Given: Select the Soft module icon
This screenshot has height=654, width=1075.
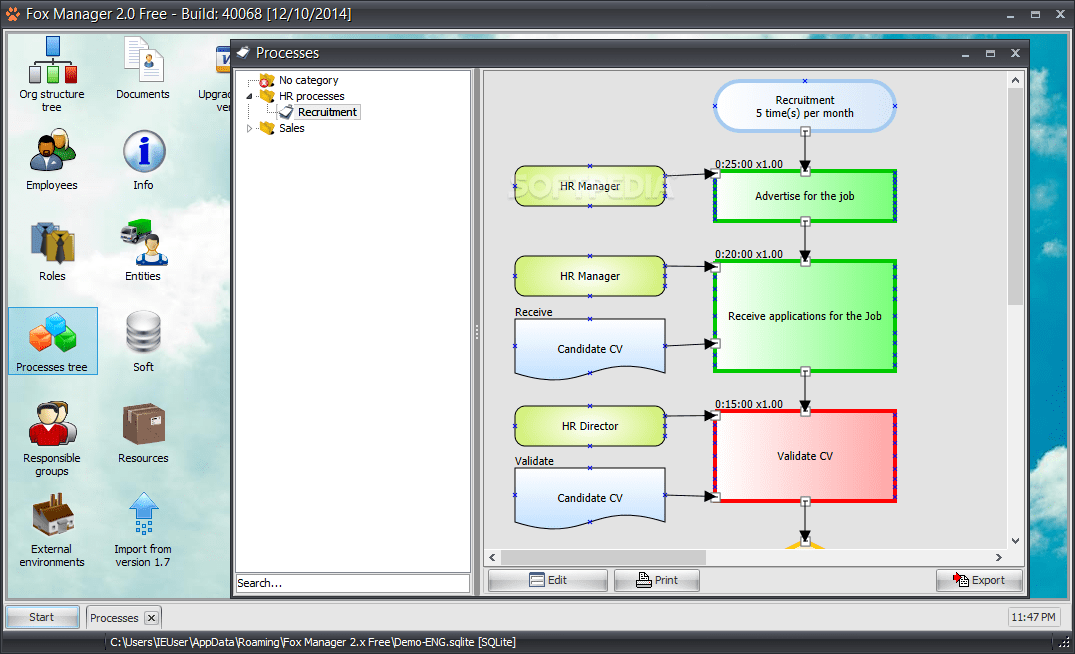Looking at the screenshot, I should [142, 340].
